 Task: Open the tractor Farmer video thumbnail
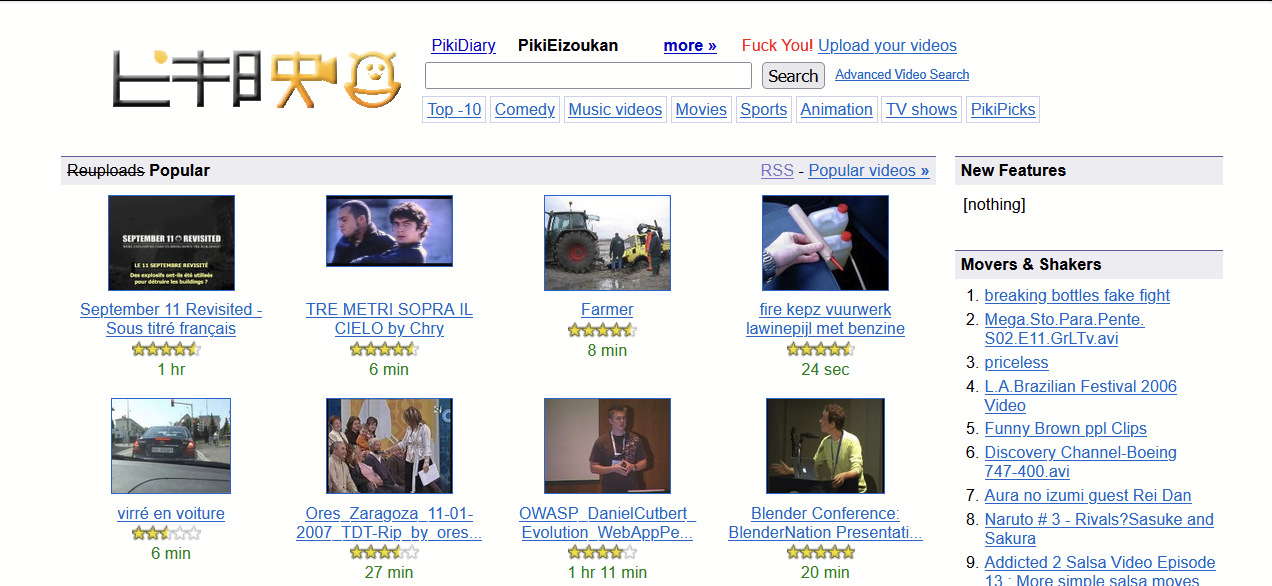[x=607, y=243]
